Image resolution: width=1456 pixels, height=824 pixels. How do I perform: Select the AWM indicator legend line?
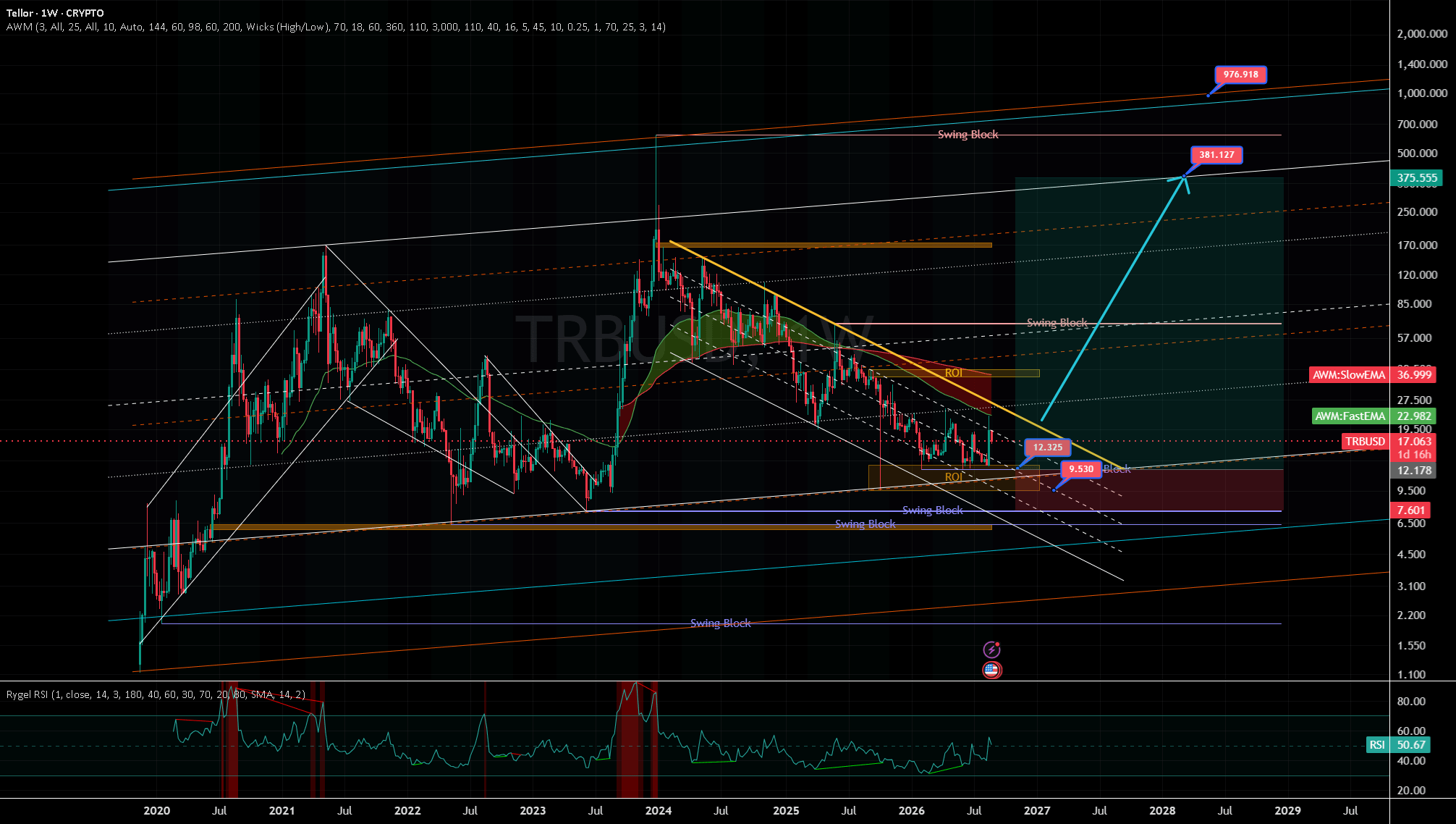pos(336,27)
